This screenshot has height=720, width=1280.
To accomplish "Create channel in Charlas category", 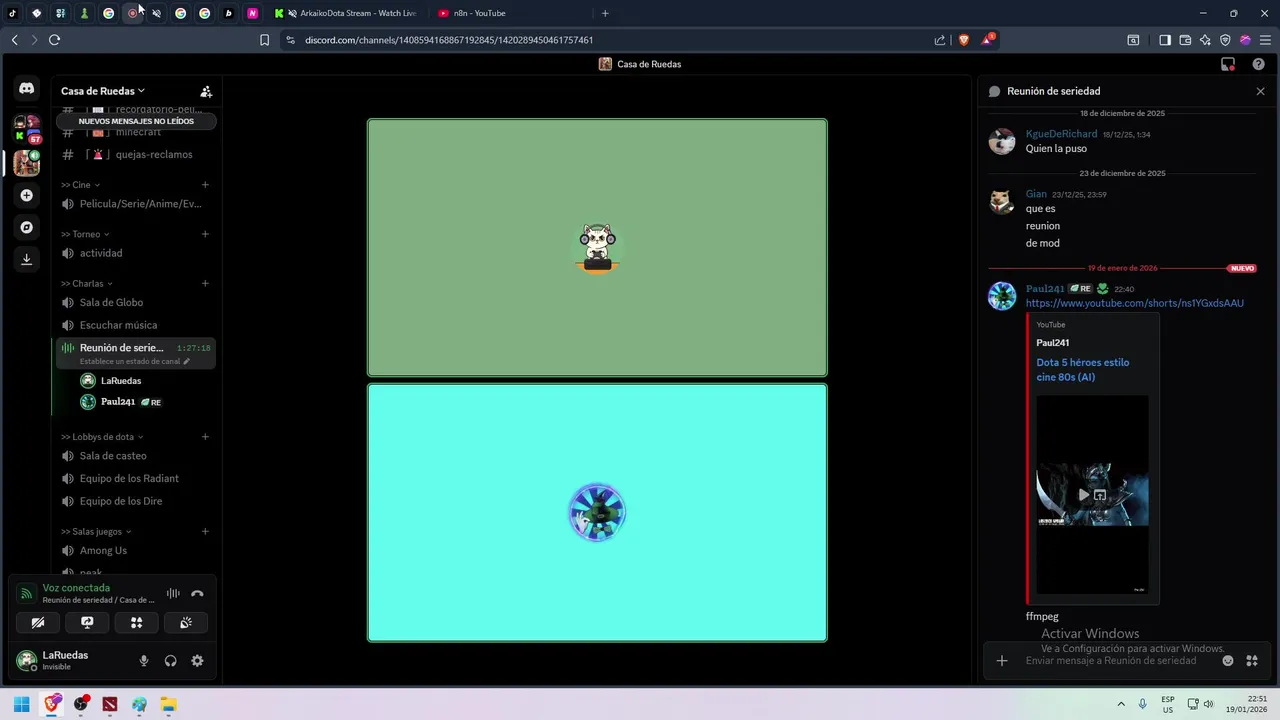I will tap(205, 283).
